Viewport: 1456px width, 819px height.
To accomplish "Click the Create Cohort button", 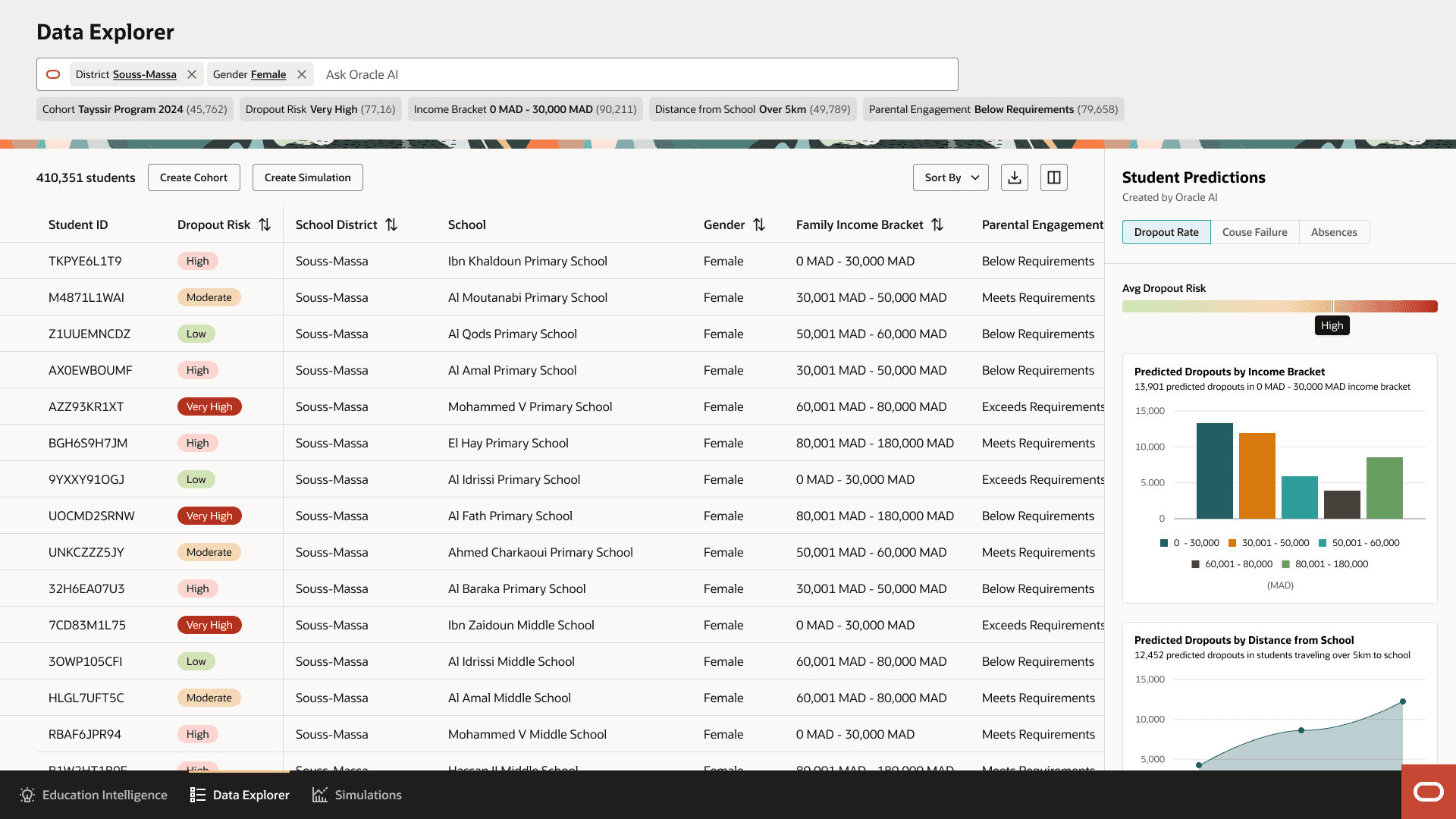I will (193, 177).
